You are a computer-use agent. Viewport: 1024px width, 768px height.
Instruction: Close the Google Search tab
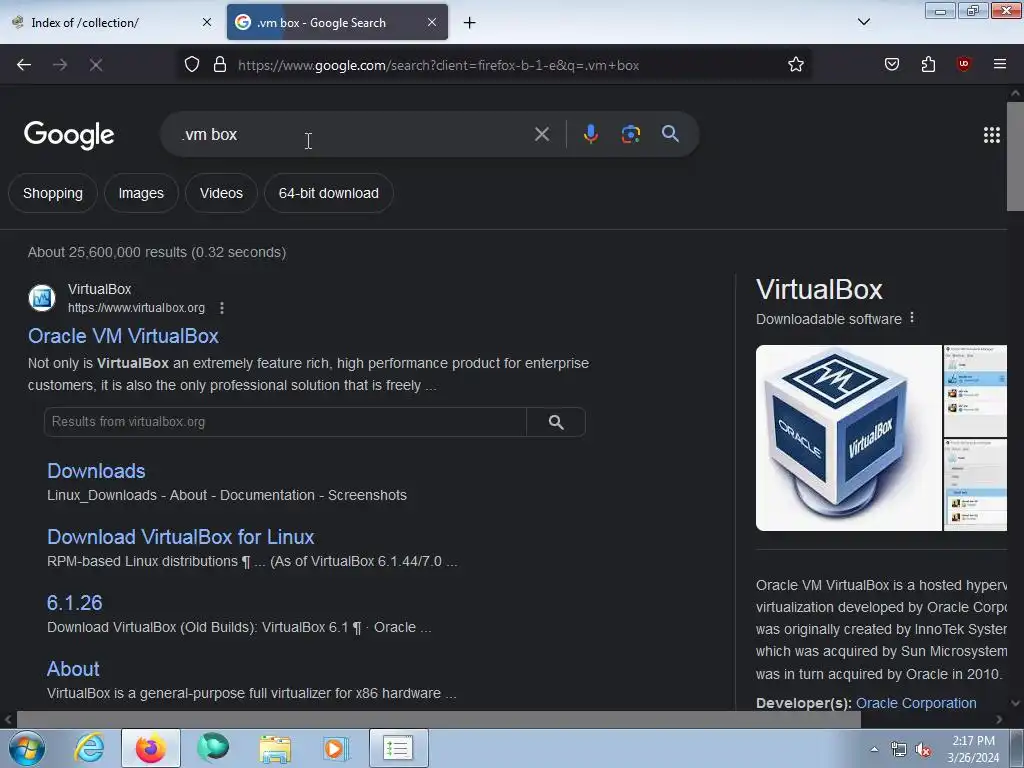432,22
